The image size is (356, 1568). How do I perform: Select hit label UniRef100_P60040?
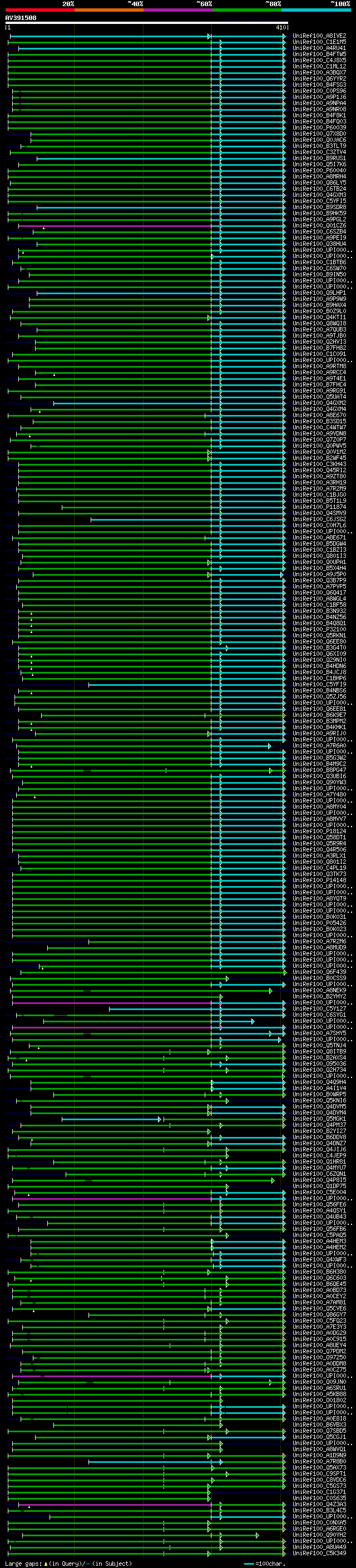click(x=319, y=170)
